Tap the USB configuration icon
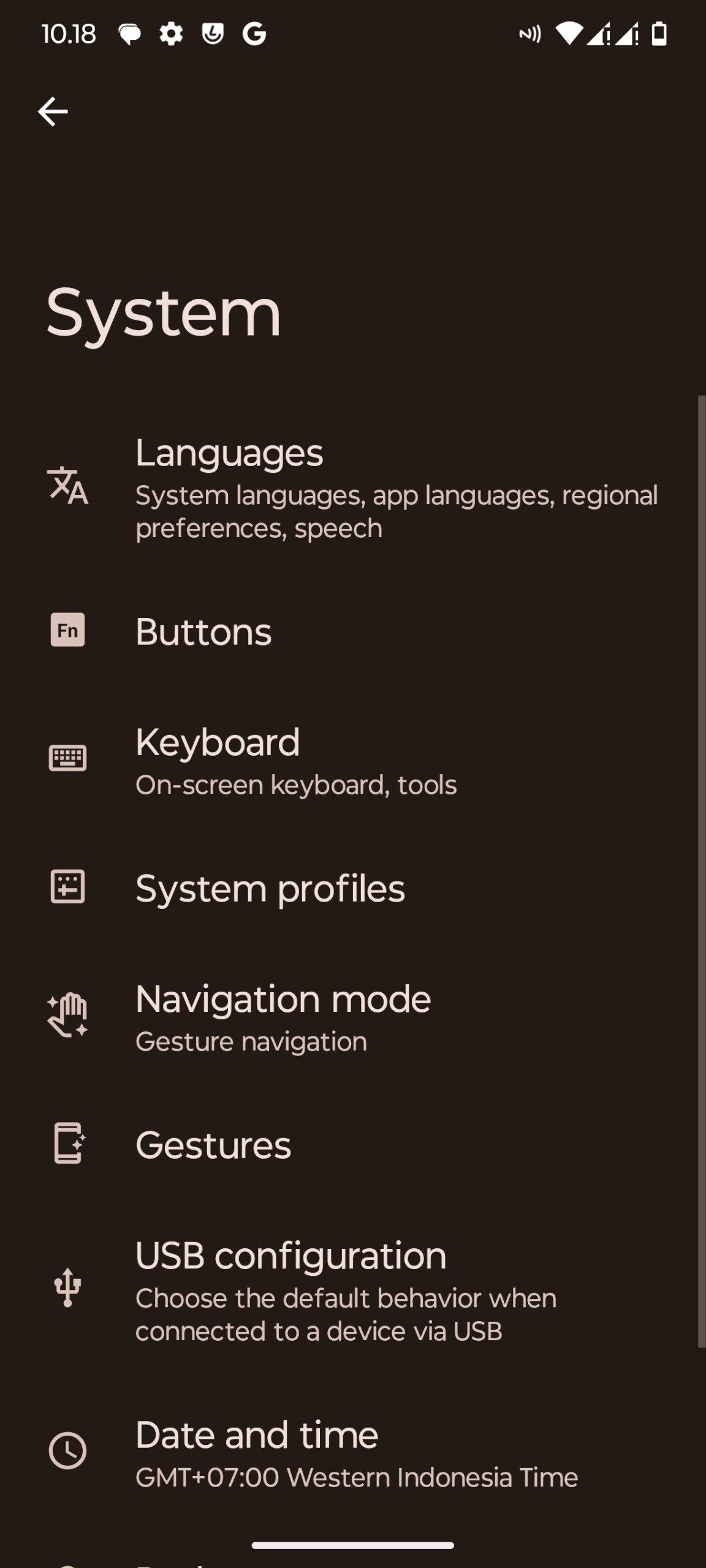The height and width of the screenshot is (1568, 706). [67, 1287]
